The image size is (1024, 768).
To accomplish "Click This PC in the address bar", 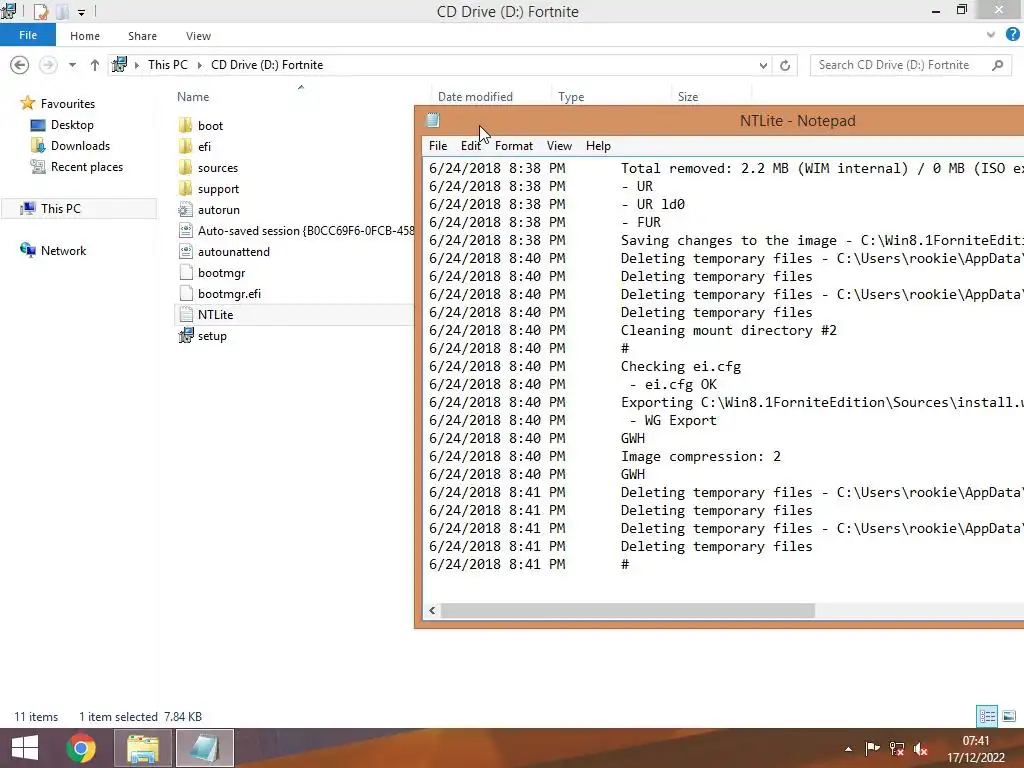I will [x=167, y=65].
